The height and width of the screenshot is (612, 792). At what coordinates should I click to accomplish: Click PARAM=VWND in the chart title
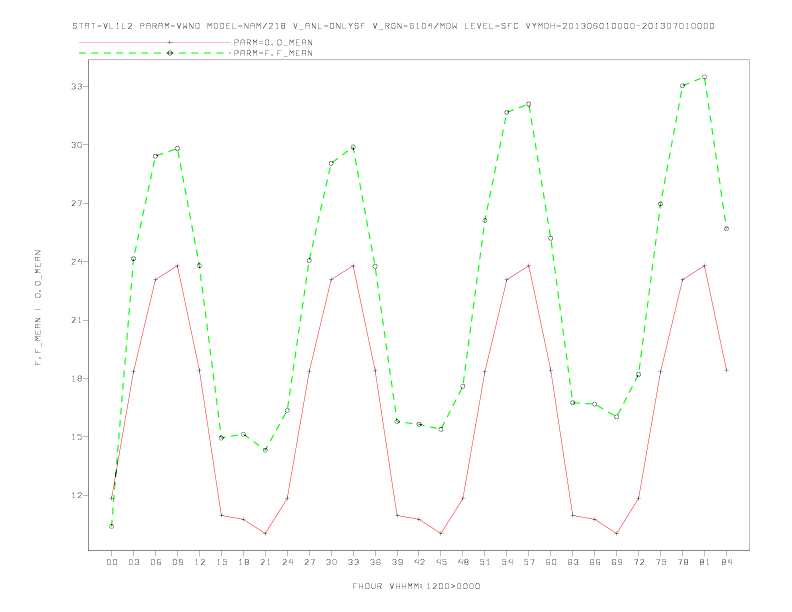coord(170,26)
